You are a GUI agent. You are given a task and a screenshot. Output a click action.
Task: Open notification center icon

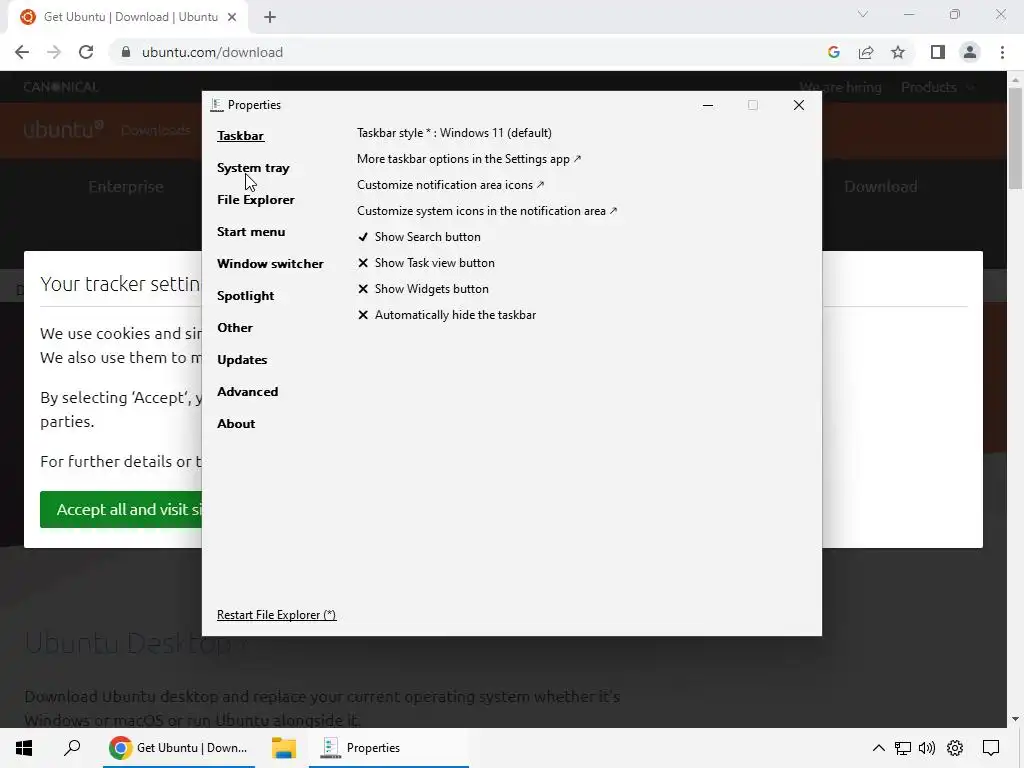[x=991, y=748]
